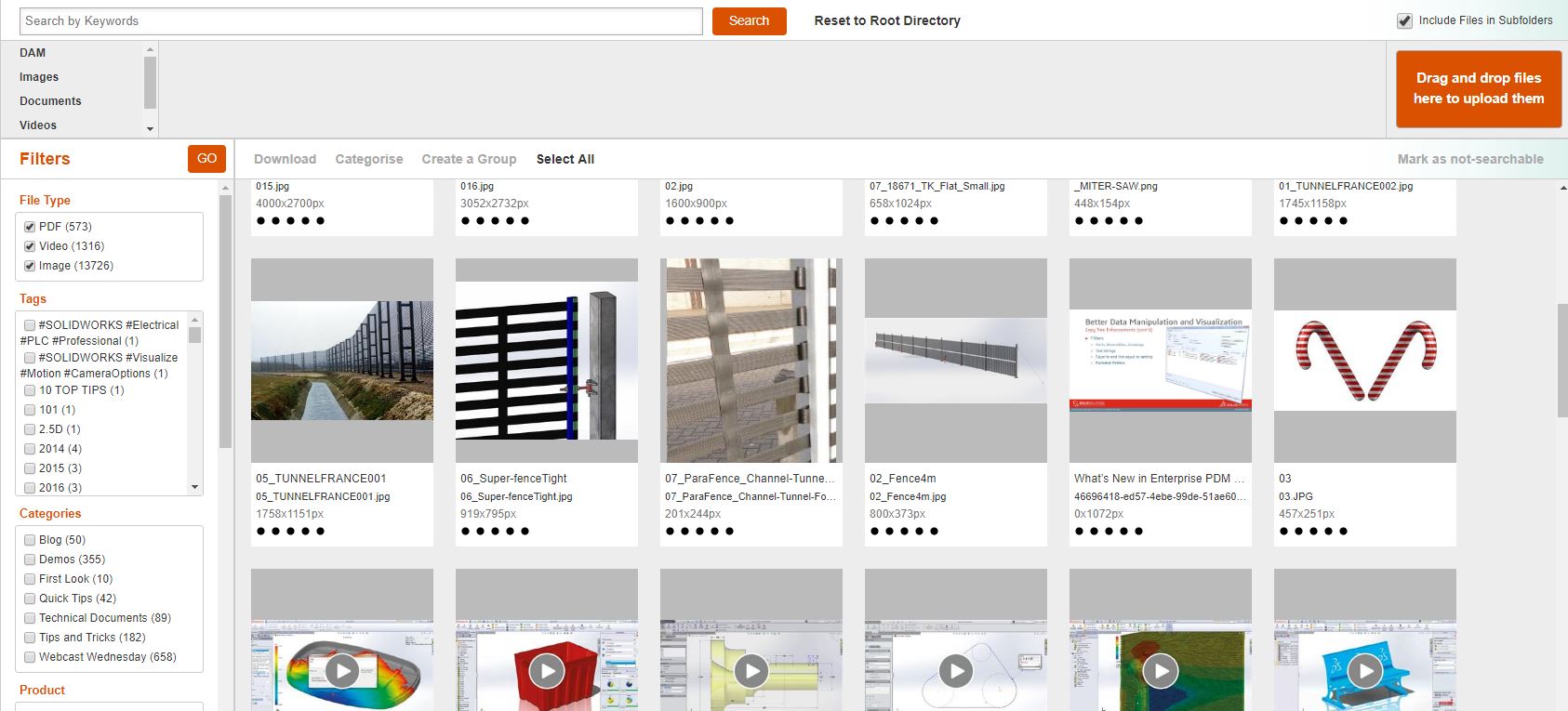The width and height of the screenshot is (1568, 711).
Task: Click the rating dots under 05_TUNNELFRANCE001.jpg
Action: tap(290, 532)
